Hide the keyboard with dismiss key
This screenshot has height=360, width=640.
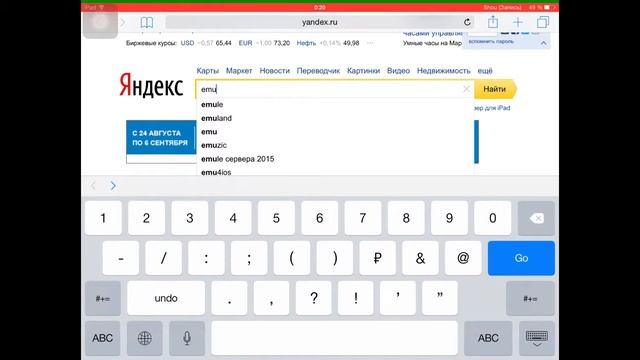click(537, 338)
